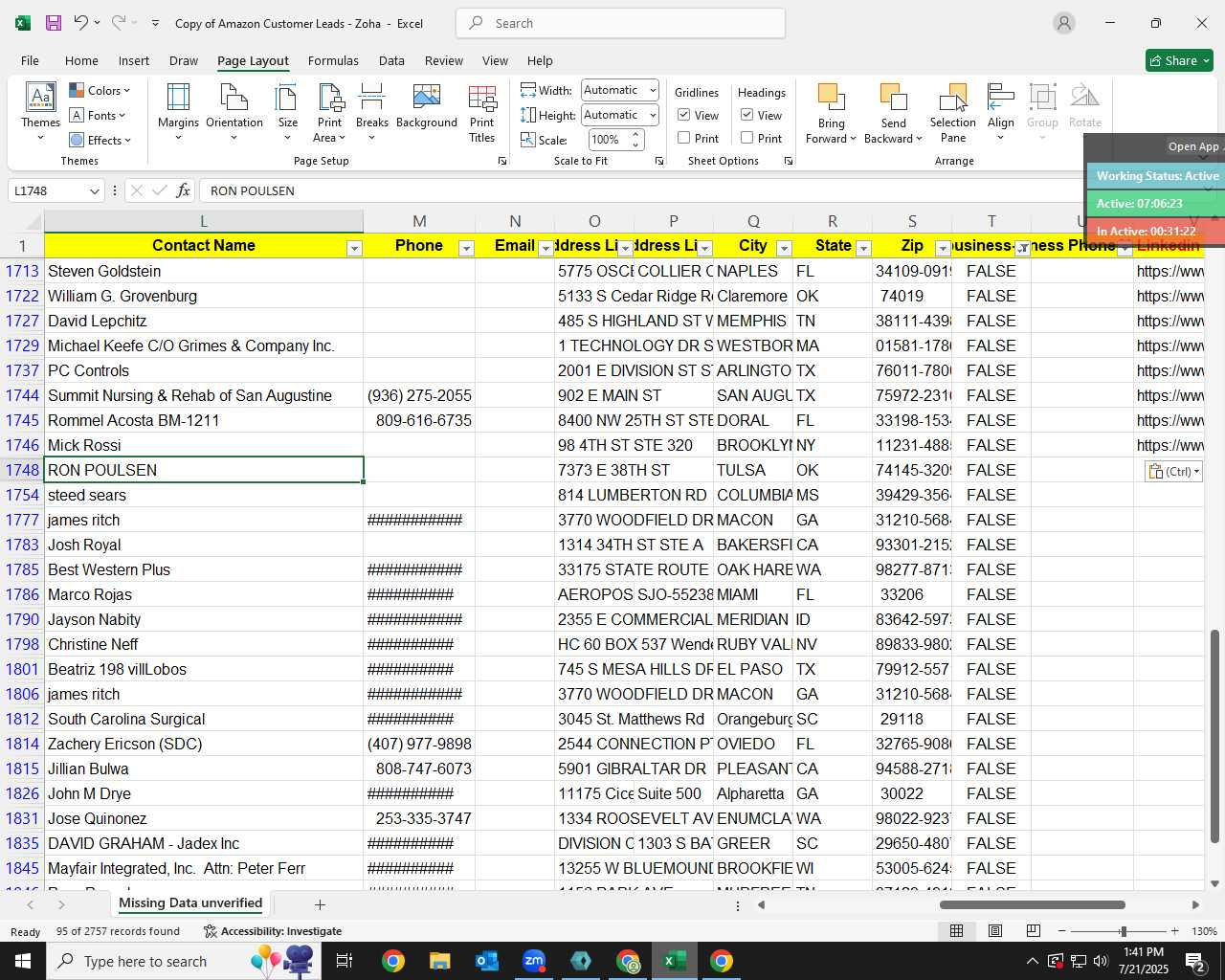Click the Share button
This screenshot has height=980, width=1225.
(1179, 60)
